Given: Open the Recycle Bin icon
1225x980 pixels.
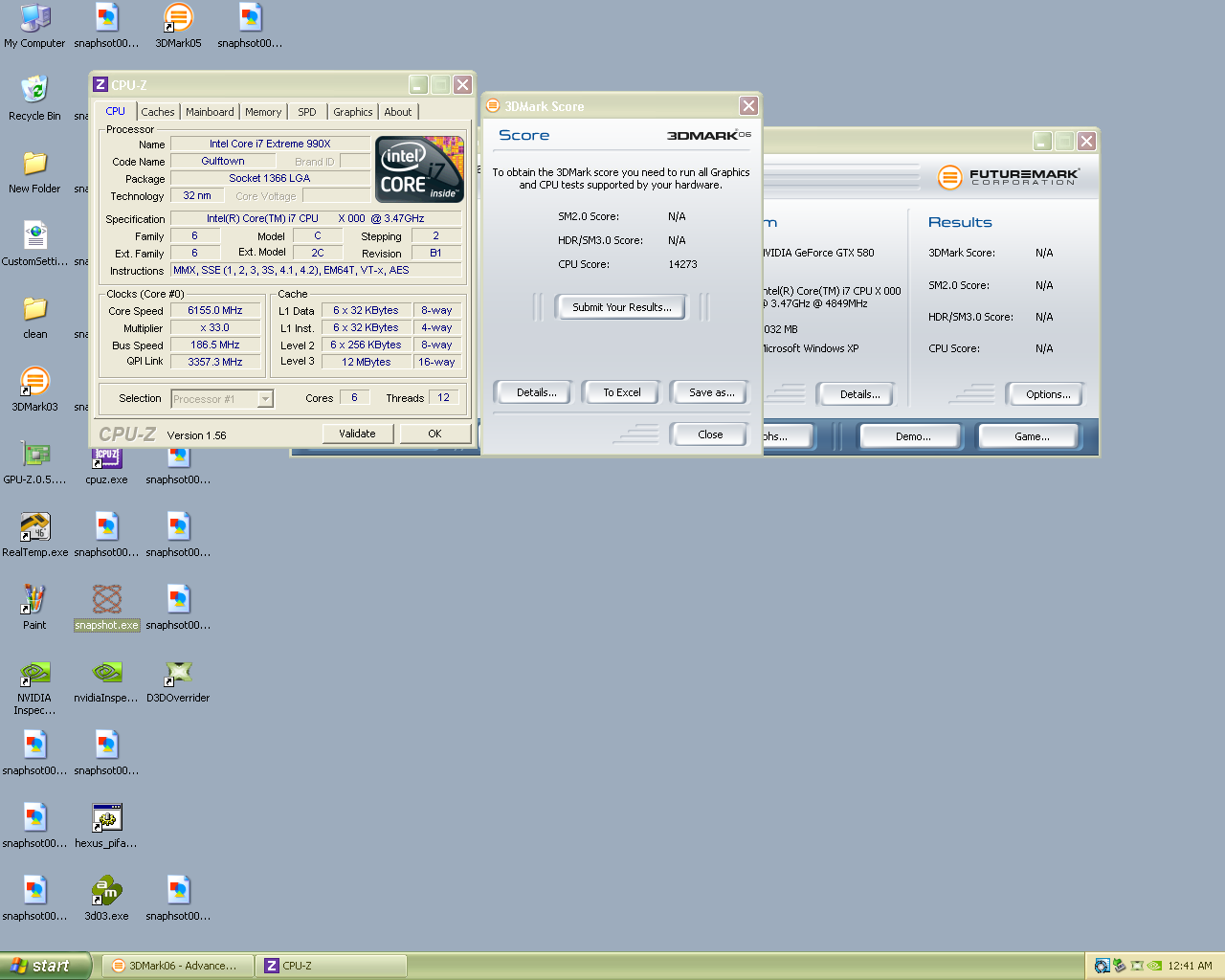Looking at the screenshot, I should [35, 91].
